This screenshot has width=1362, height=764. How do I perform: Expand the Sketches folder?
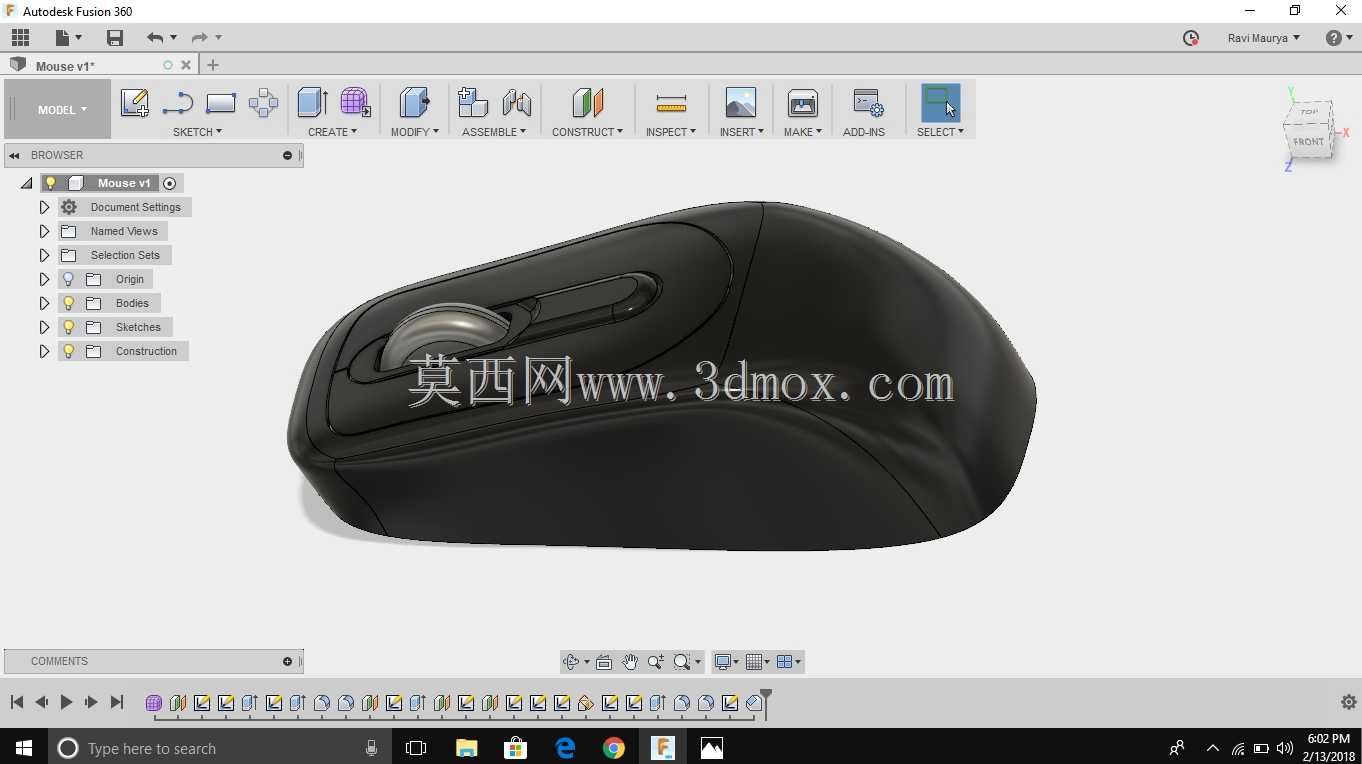click(x=44, y=327)
